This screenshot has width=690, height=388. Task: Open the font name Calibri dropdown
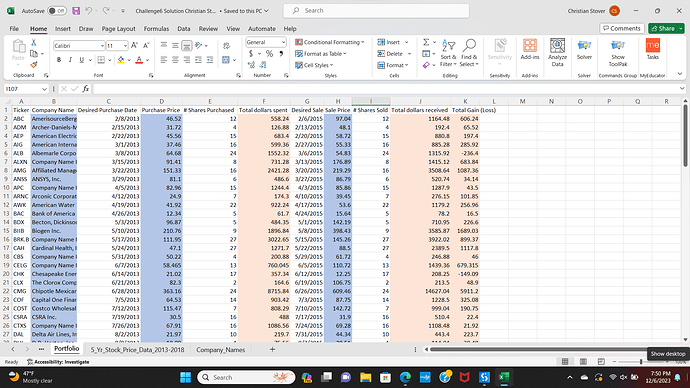point(102,46)
